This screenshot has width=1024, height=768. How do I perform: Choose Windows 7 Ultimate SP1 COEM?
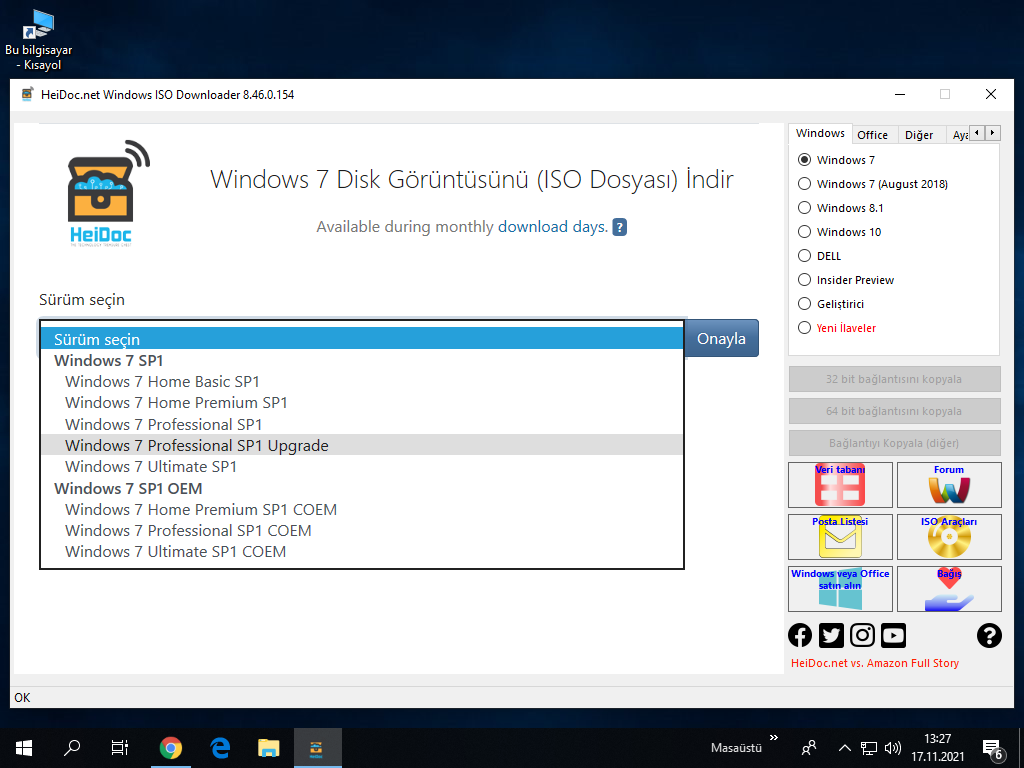coord(362,552)
